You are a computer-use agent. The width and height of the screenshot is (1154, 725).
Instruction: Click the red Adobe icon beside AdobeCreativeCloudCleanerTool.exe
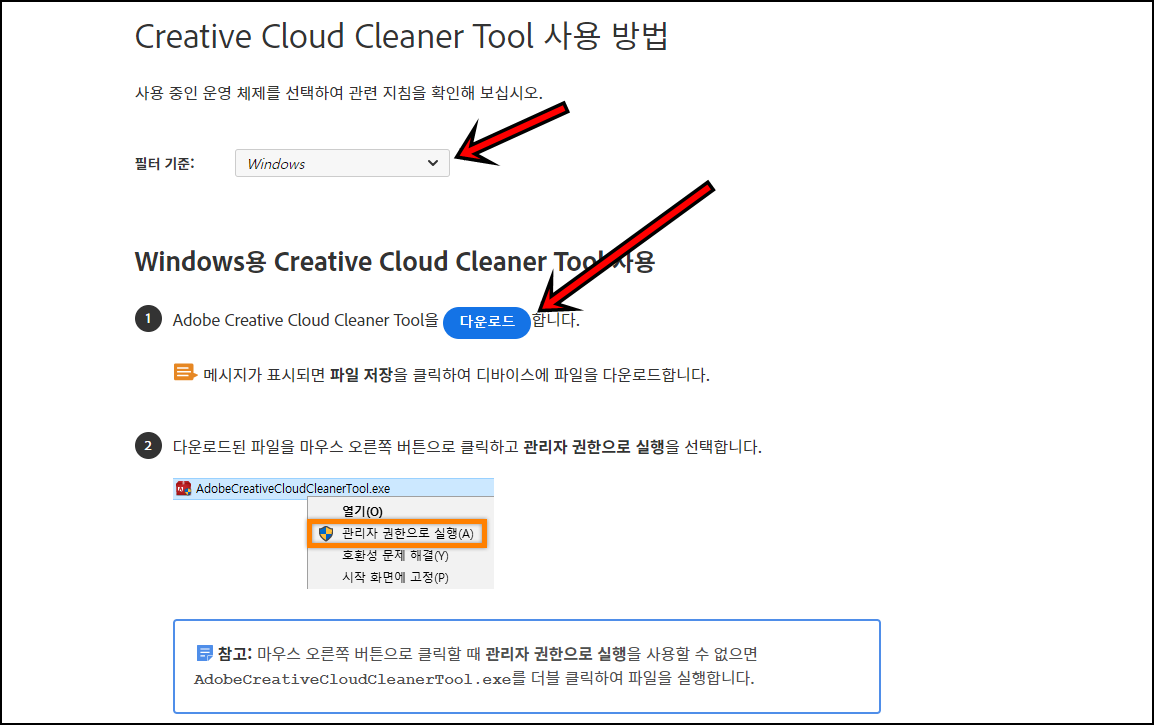(183, 488)
